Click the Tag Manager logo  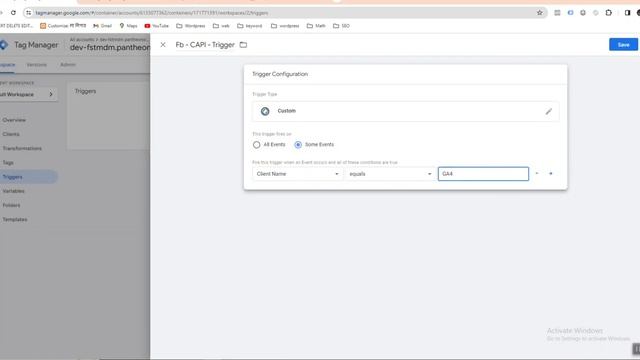4,45
